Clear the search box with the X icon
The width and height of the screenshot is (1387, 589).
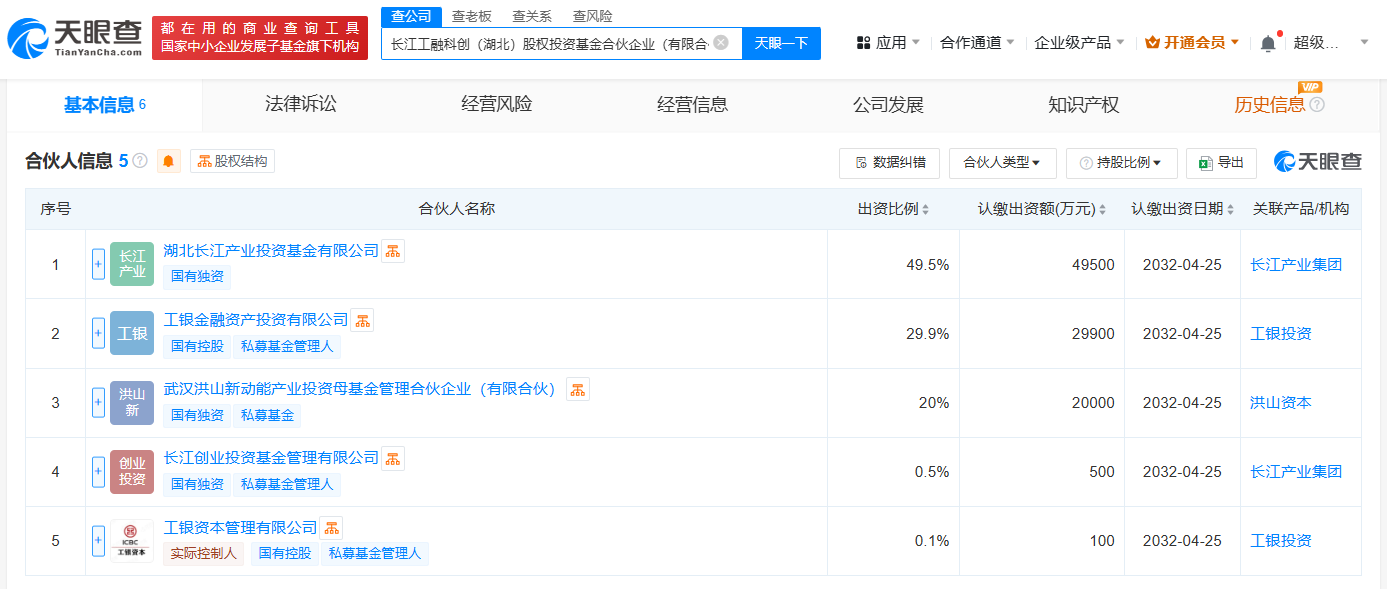click(721, 43)
